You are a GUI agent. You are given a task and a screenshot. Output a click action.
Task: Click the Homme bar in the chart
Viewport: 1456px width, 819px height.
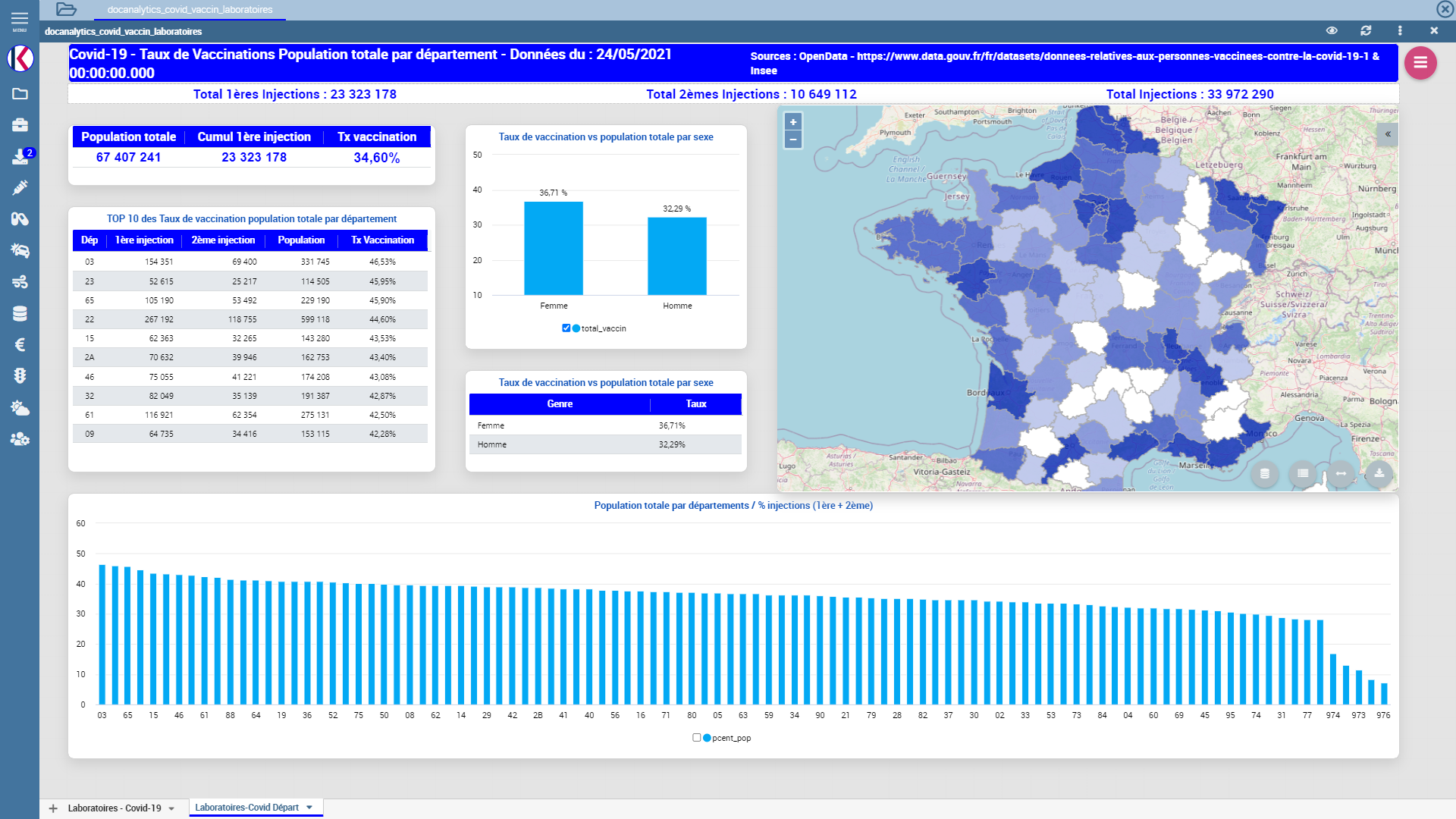click(677, 256)
